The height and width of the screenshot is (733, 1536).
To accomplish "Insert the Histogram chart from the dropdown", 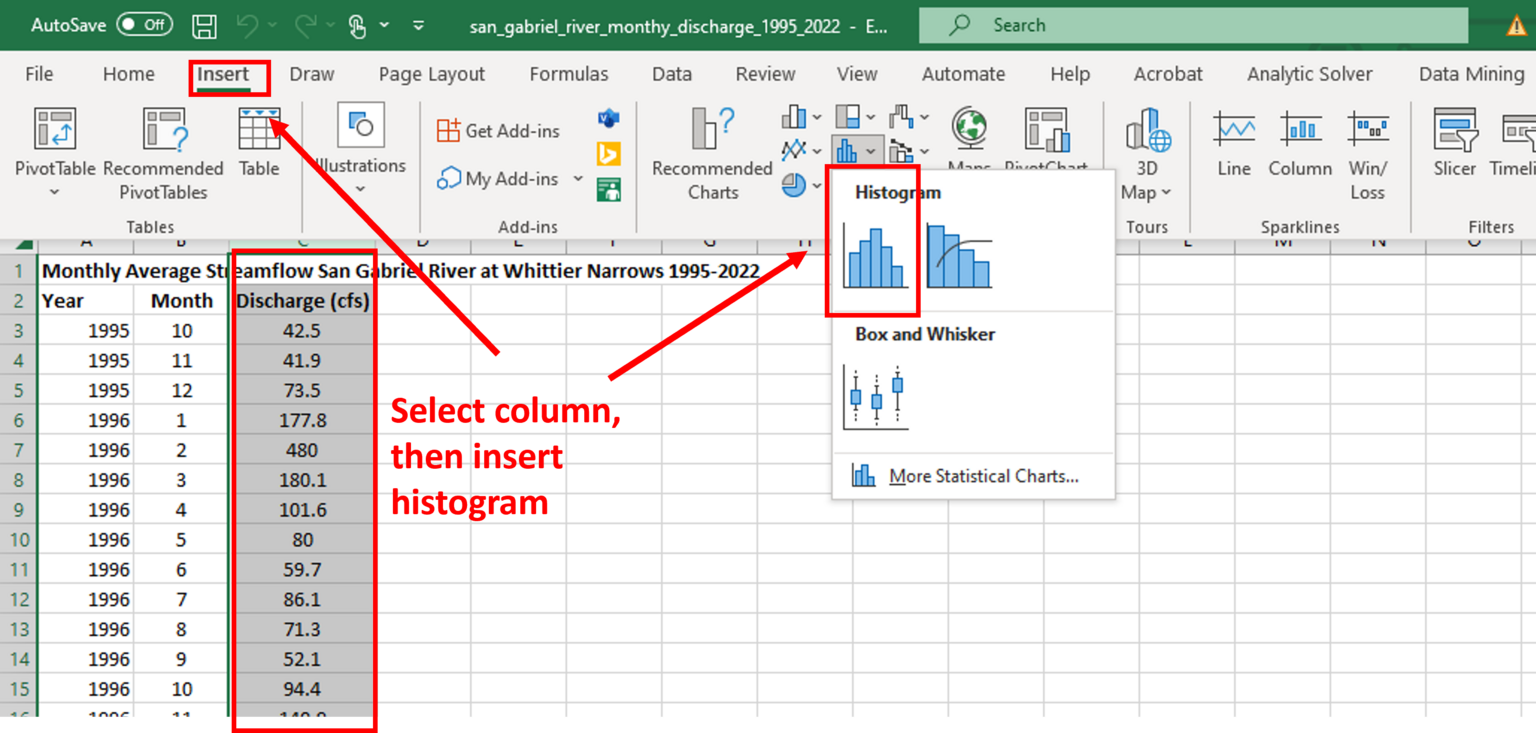I will click(x=874, y=258).
